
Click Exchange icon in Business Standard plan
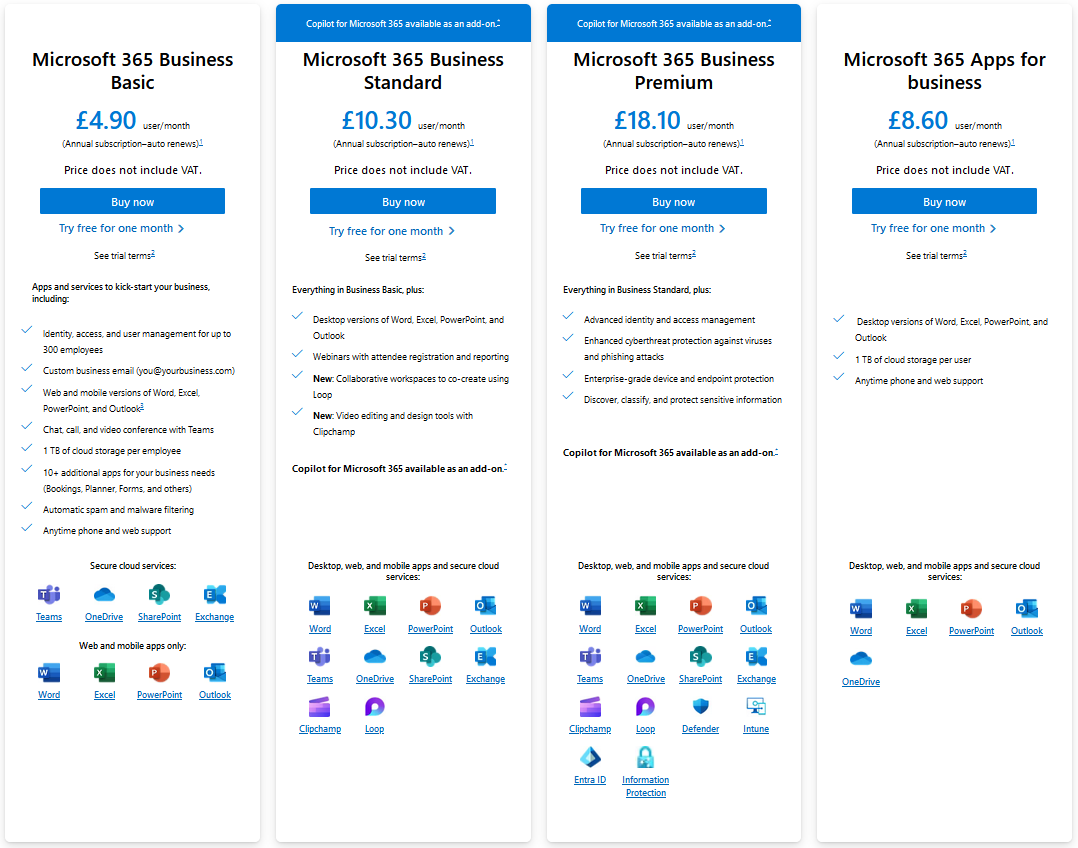pos(485,657)
